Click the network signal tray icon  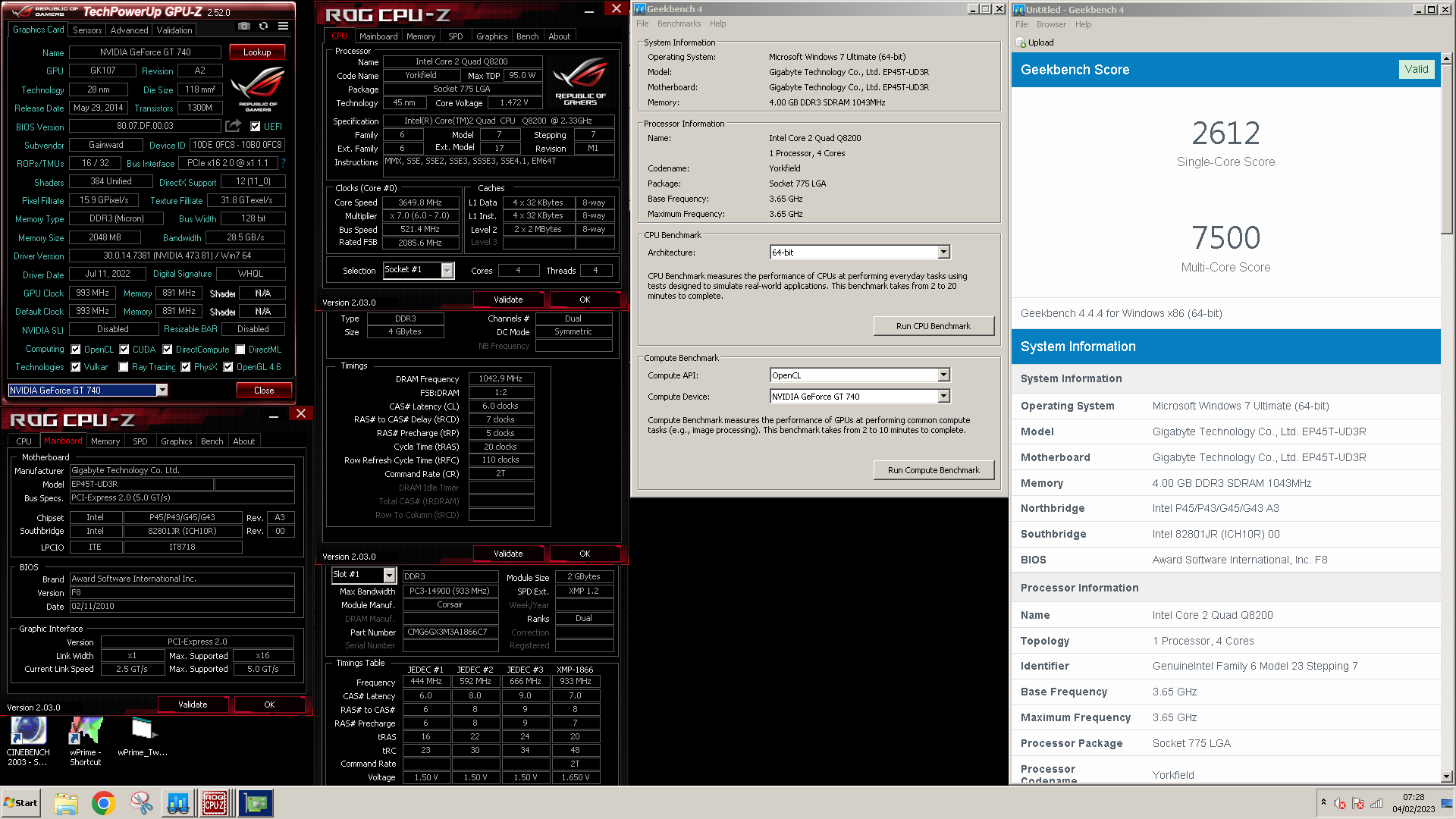(1376, 803)
